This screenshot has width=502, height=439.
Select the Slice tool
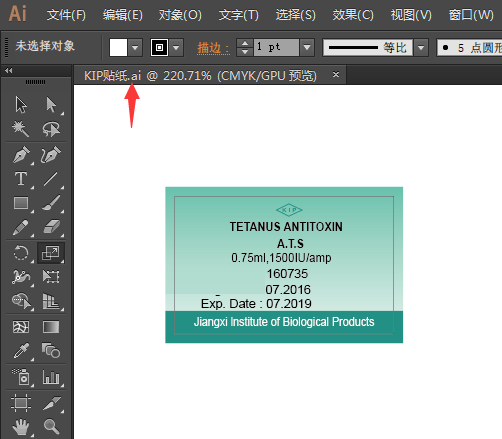tap(51, 403)
